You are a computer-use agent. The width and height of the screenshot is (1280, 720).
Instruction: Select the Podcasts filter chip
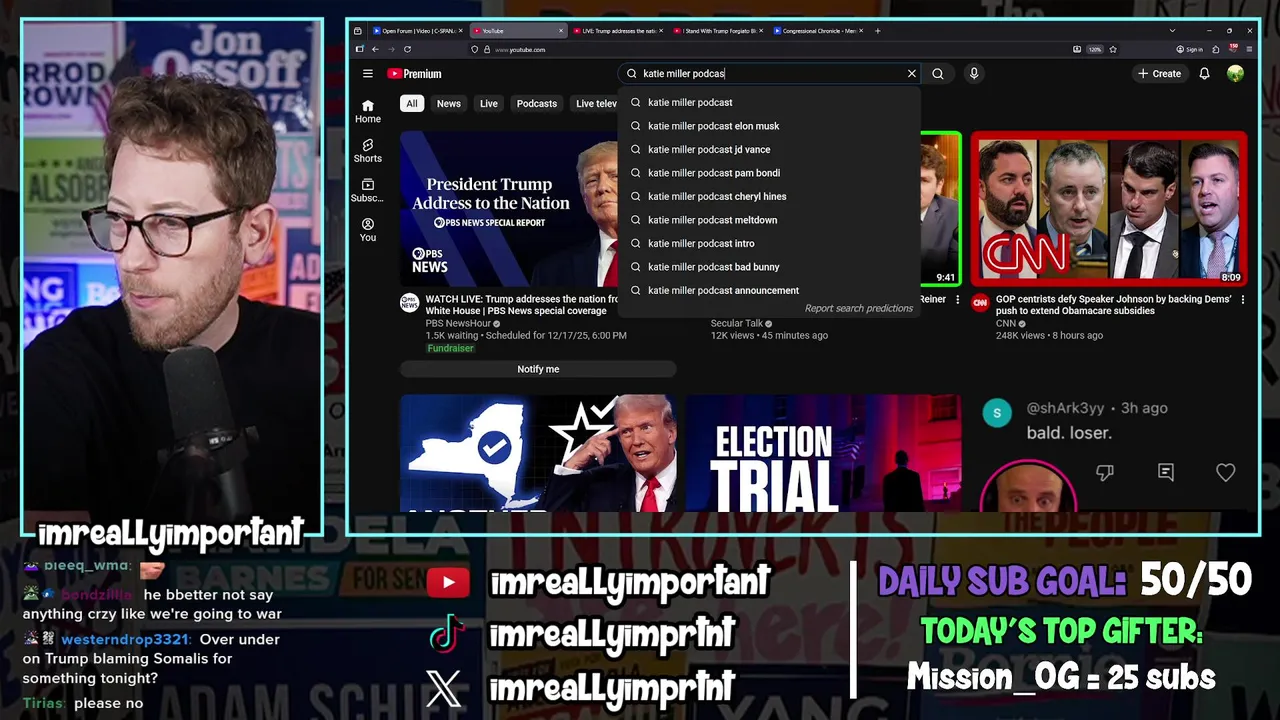(537, 103)
